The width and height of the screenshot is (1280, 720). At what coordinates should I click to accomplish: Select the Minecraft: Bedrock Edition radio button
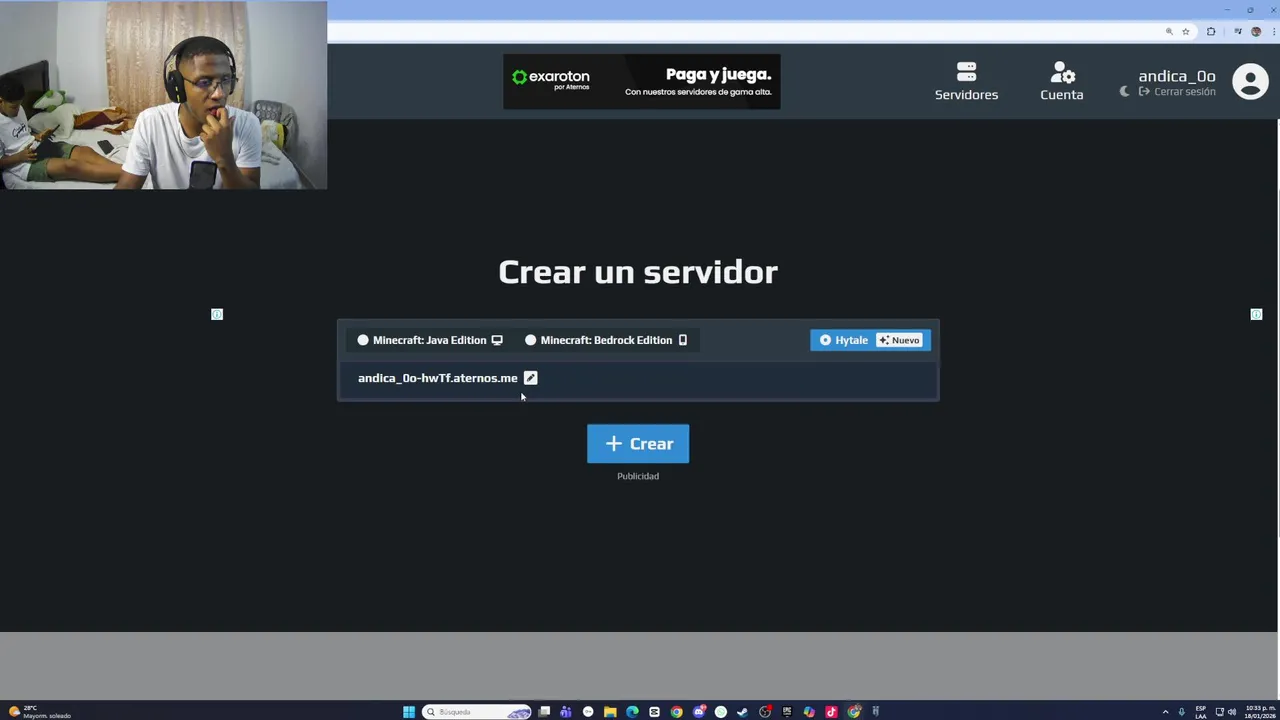click(x=531, y=340)
